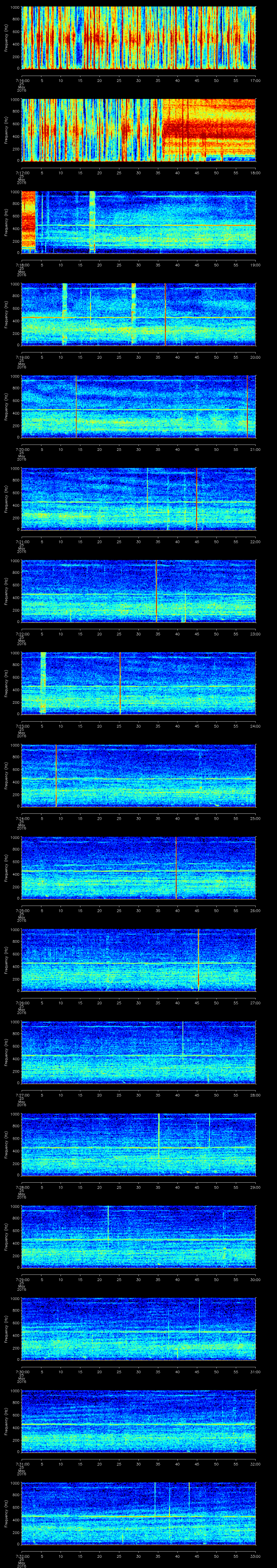The image size is (277, 1568).
Task: Click the Frequency (Hz) axis label of the top spectrogram
Action: (6, 38)
